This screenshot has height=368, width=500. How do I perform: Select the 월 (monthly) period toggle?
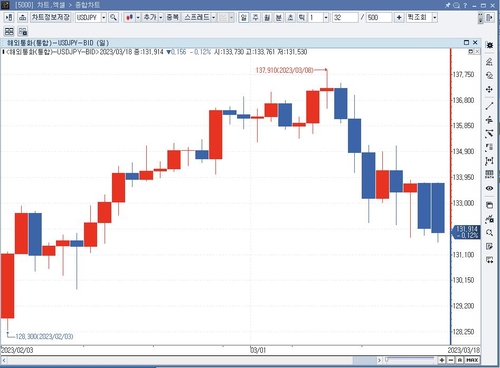[267, 17]
